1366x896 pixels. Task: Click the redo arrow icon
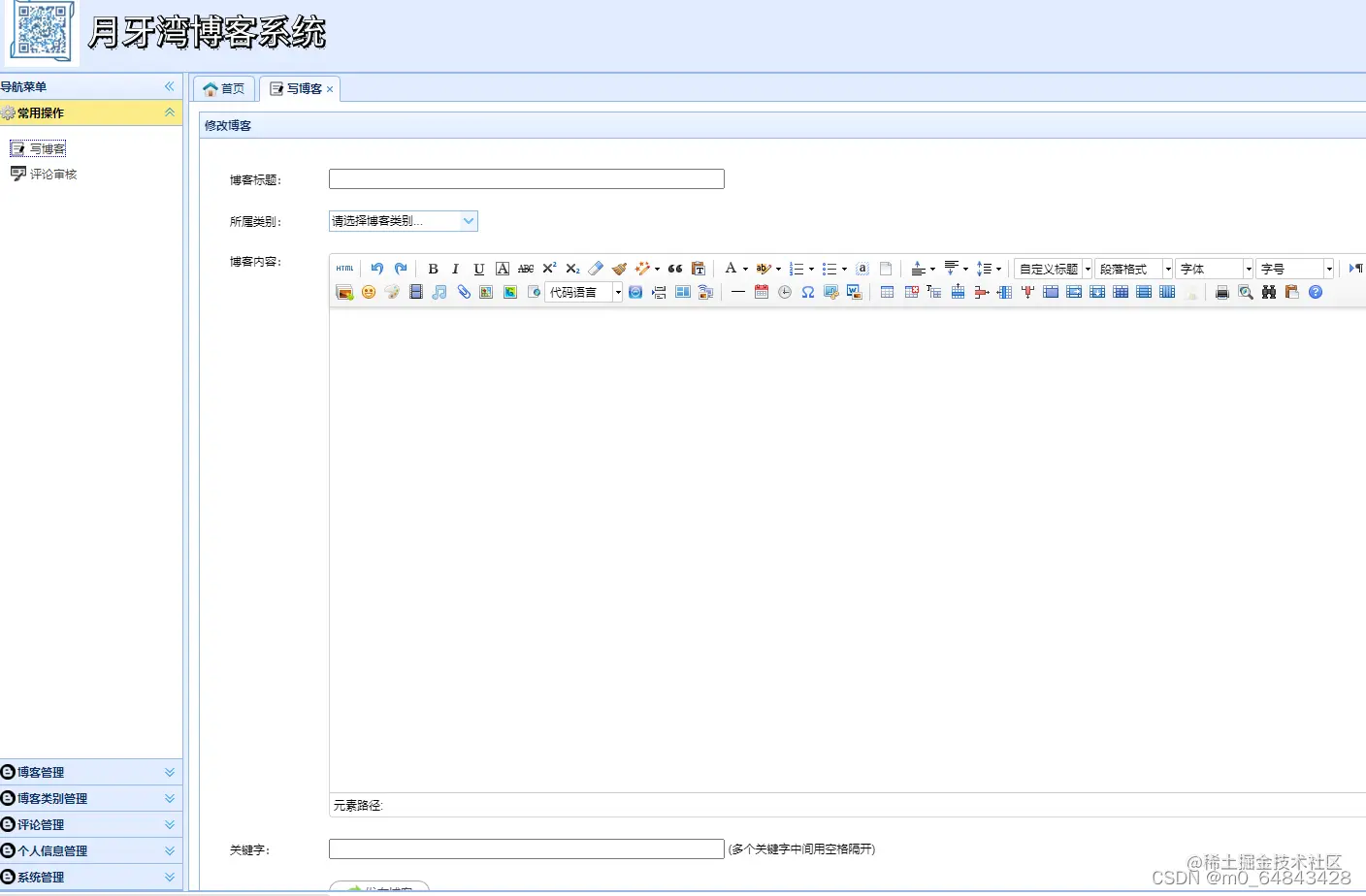pos(401,269)
